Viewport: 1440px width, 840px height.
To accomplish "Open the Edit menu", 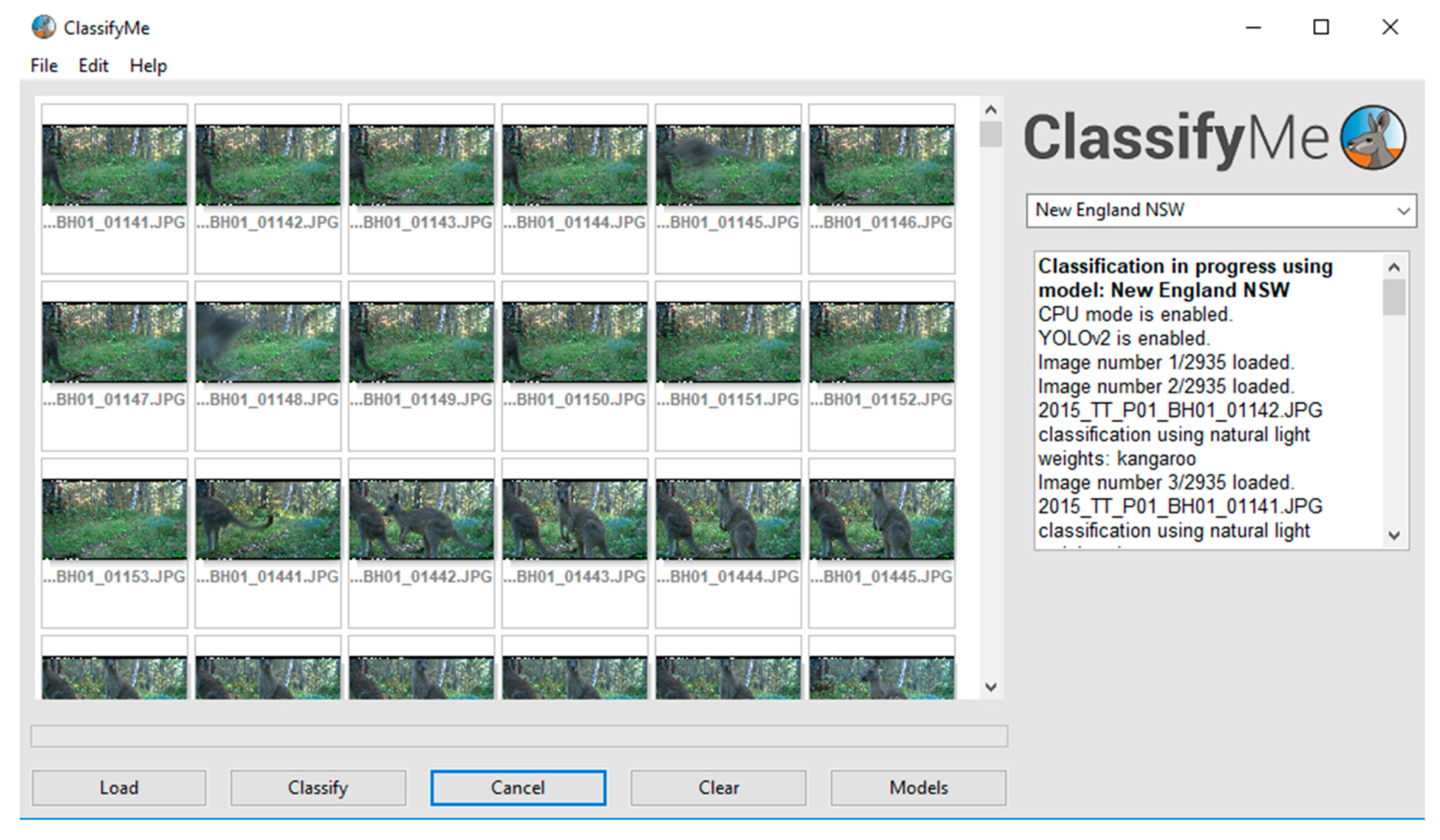I will tap(93, 66).
